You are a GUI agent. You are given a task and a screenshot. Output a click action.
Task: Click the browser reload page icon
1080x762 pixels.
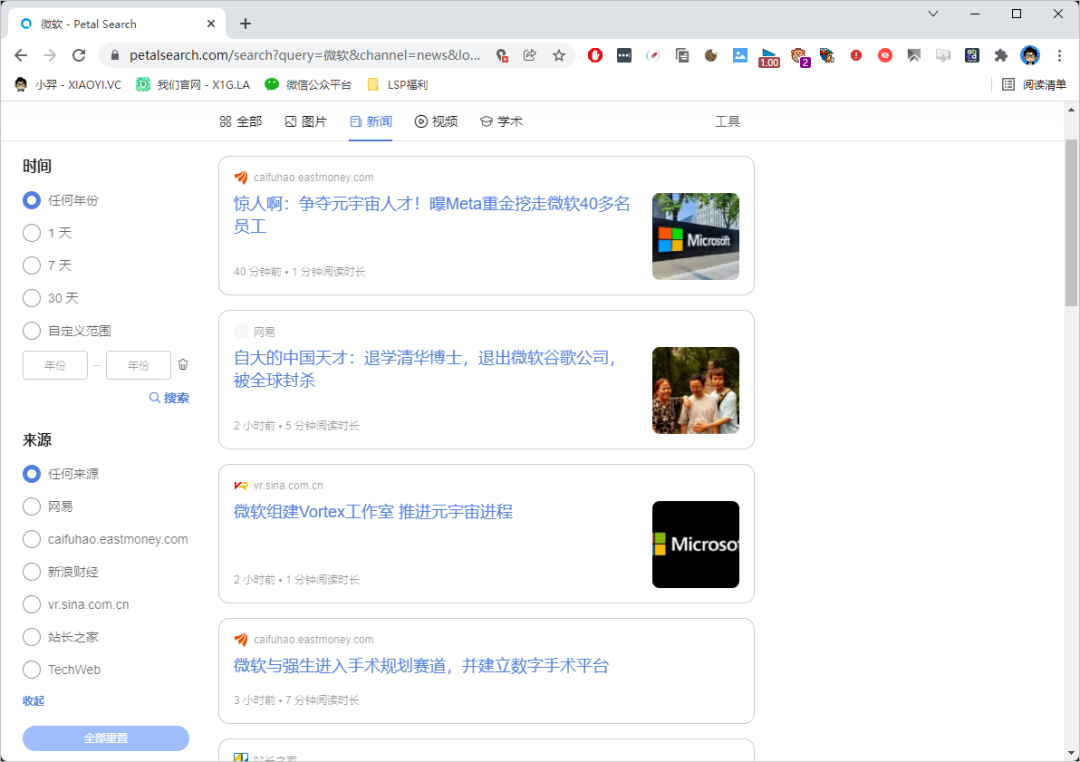(79, 55)
